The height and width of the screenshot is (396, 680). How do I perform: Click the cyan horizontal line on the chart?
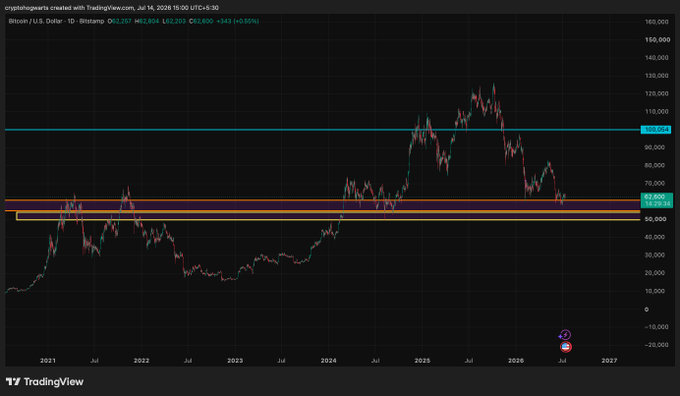[323, 130]
